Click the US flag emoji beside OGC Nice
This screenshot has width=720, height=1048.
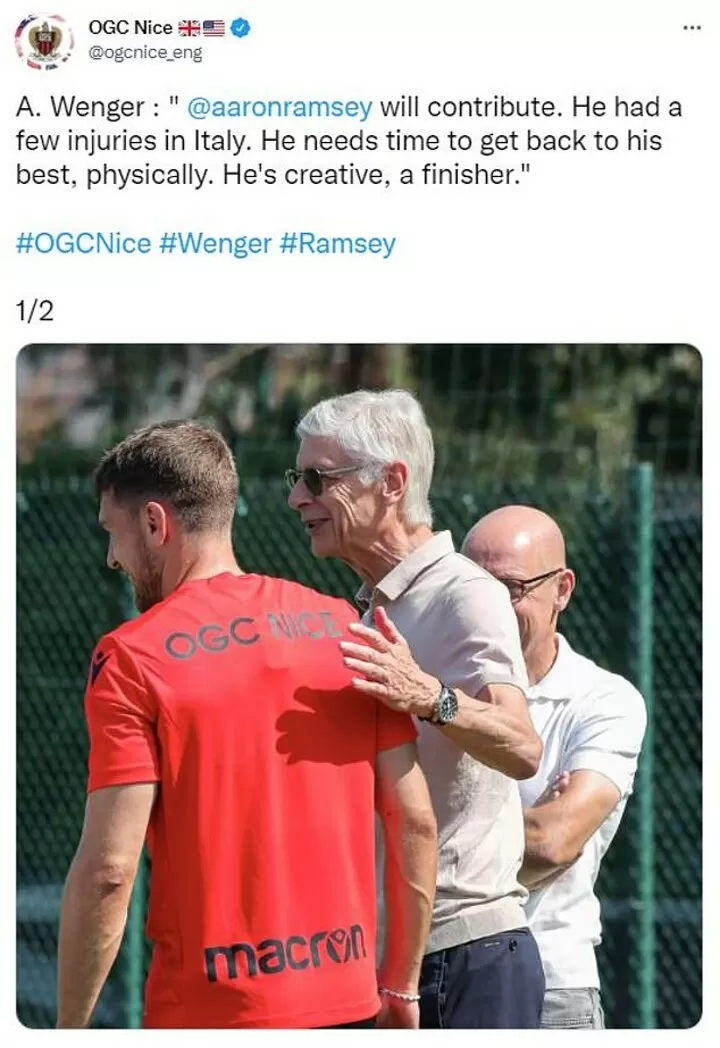click(214, 28)
